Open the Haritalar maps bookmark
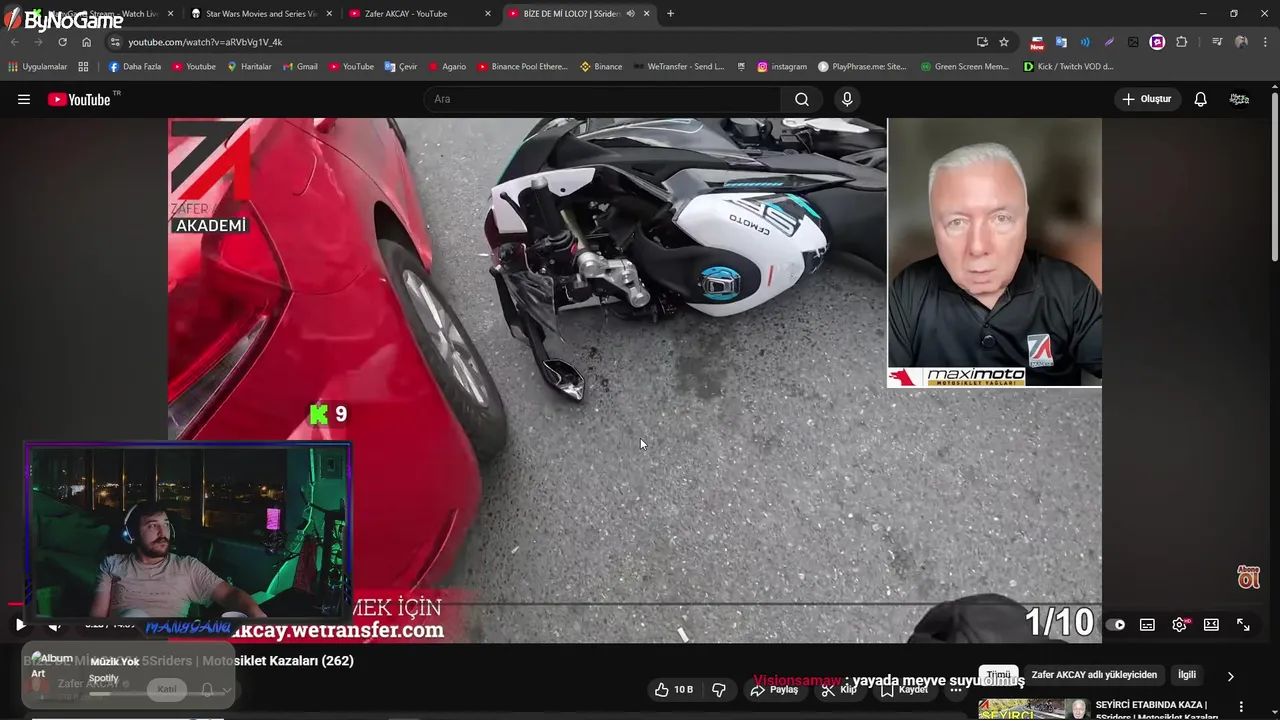1280x720 pixels. coord(249,67)
